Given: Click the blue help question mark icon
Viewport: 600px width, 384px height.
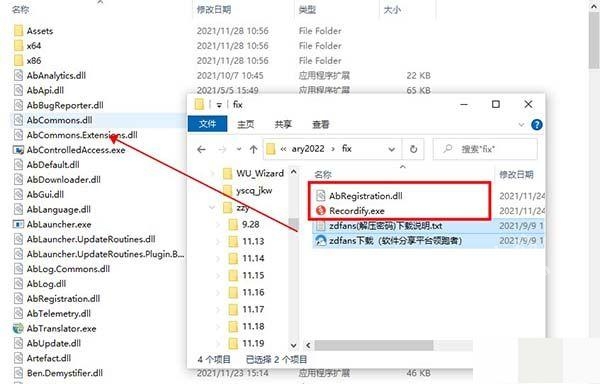Looking at the screenshot, I should coord(536,124).
